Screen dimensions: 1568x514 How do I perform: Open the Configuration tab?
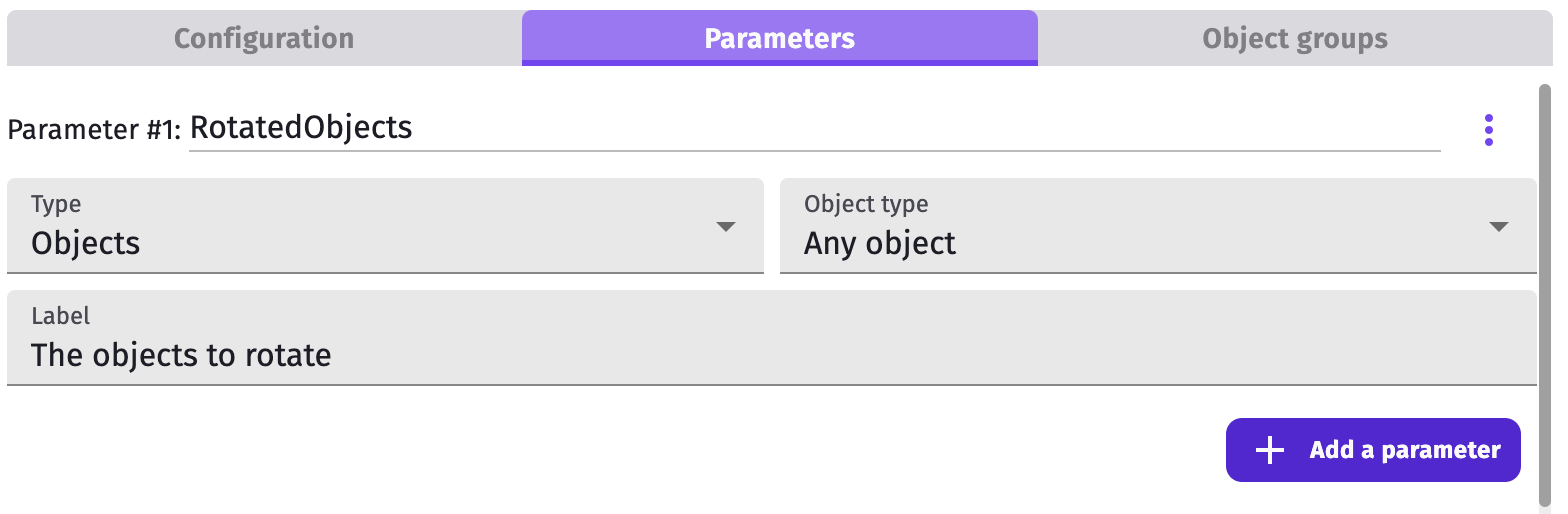tap(264, 39)
